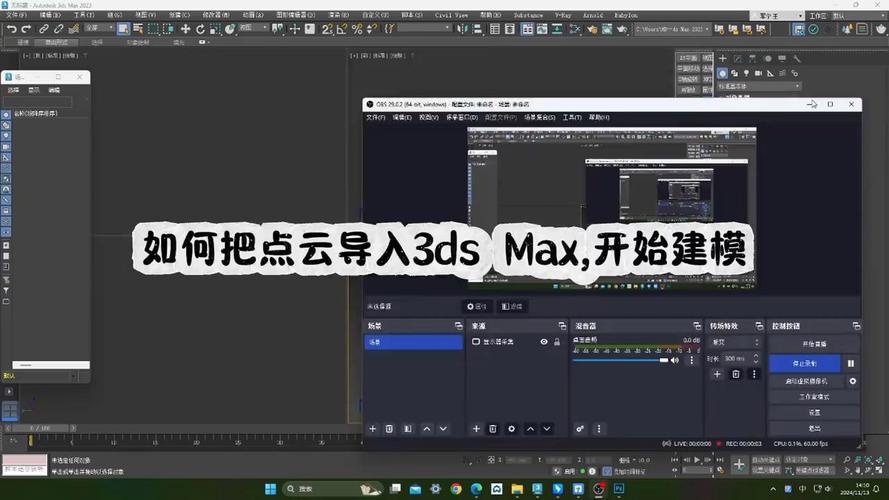Click Start Streaming button in OBS
The image size is (889, 500).
pyautogui.click(x=814, y=344)
